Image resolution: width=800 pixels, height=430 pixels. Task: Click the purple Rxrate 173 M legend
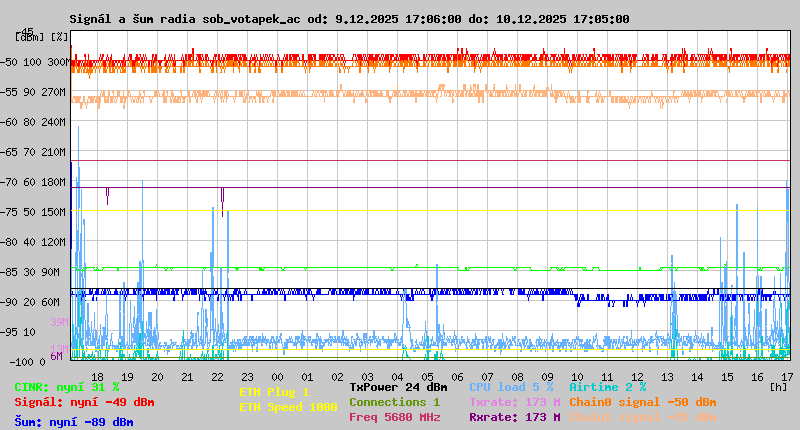coord(514,417)
